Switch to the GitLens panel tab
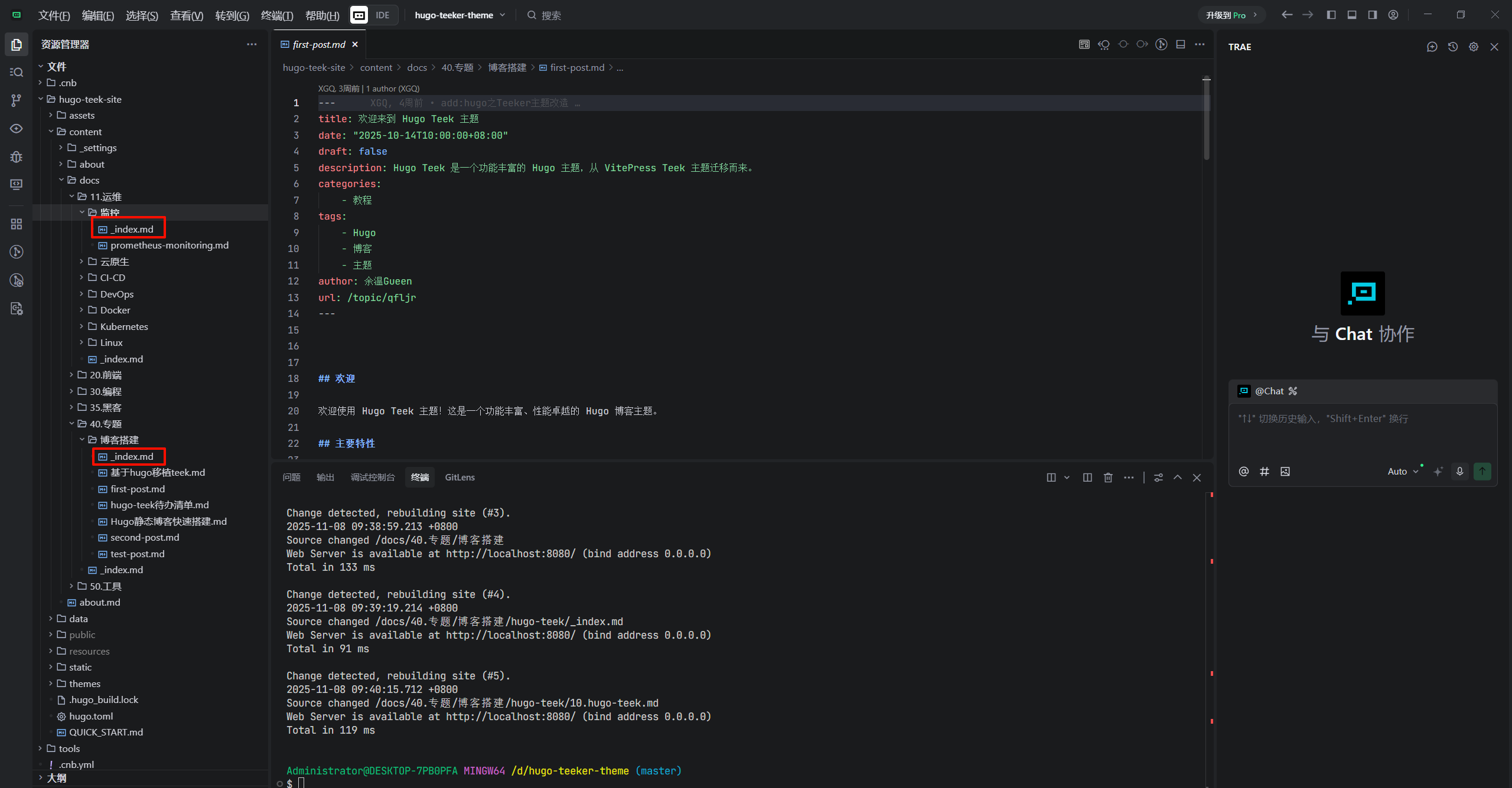The image size is (1512, 788). (x=460, y=477)
